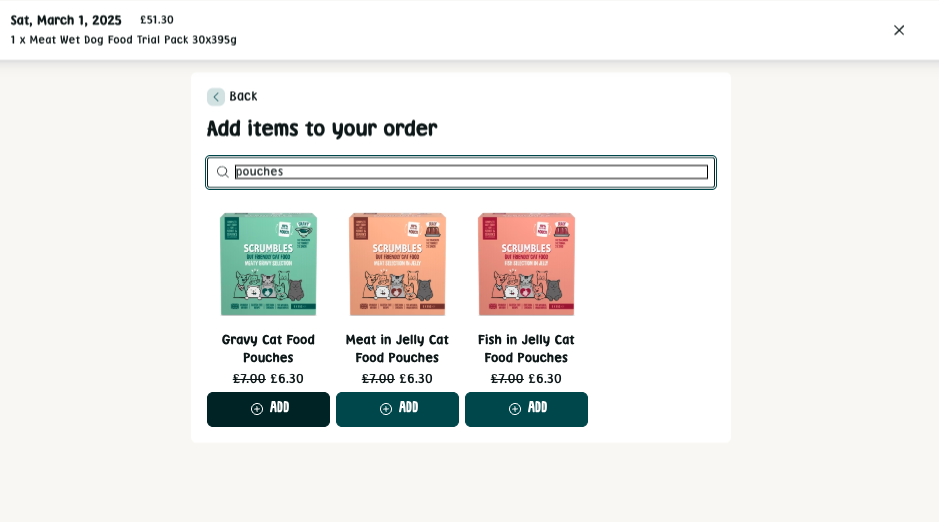Click the Back text link
The height and width of the screenshot is (522, 939).
click(x=243, y=96)
